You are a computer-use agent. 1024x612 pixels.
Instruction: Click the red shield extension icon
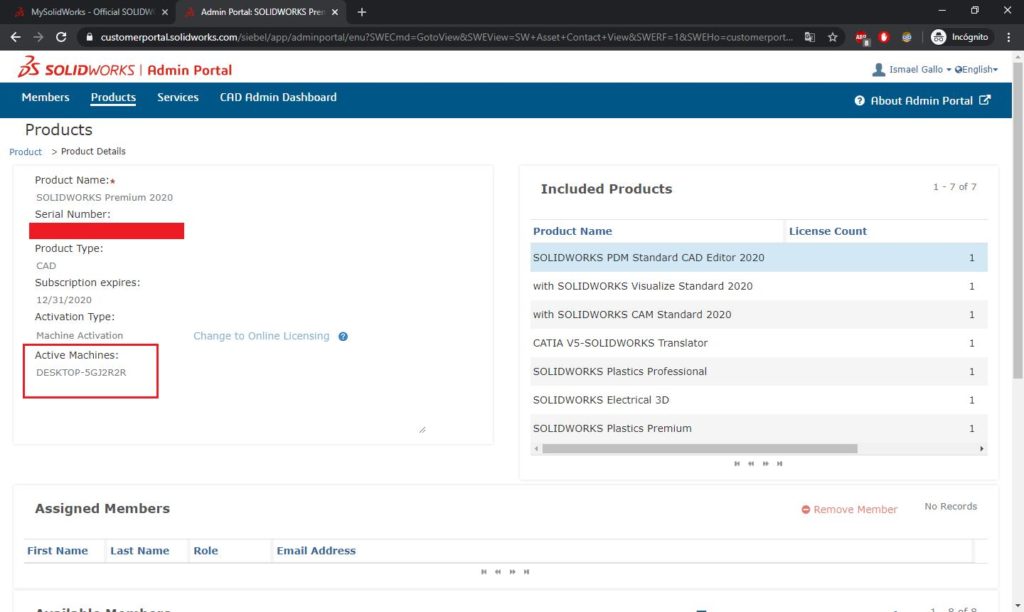[x=884, y=37]
